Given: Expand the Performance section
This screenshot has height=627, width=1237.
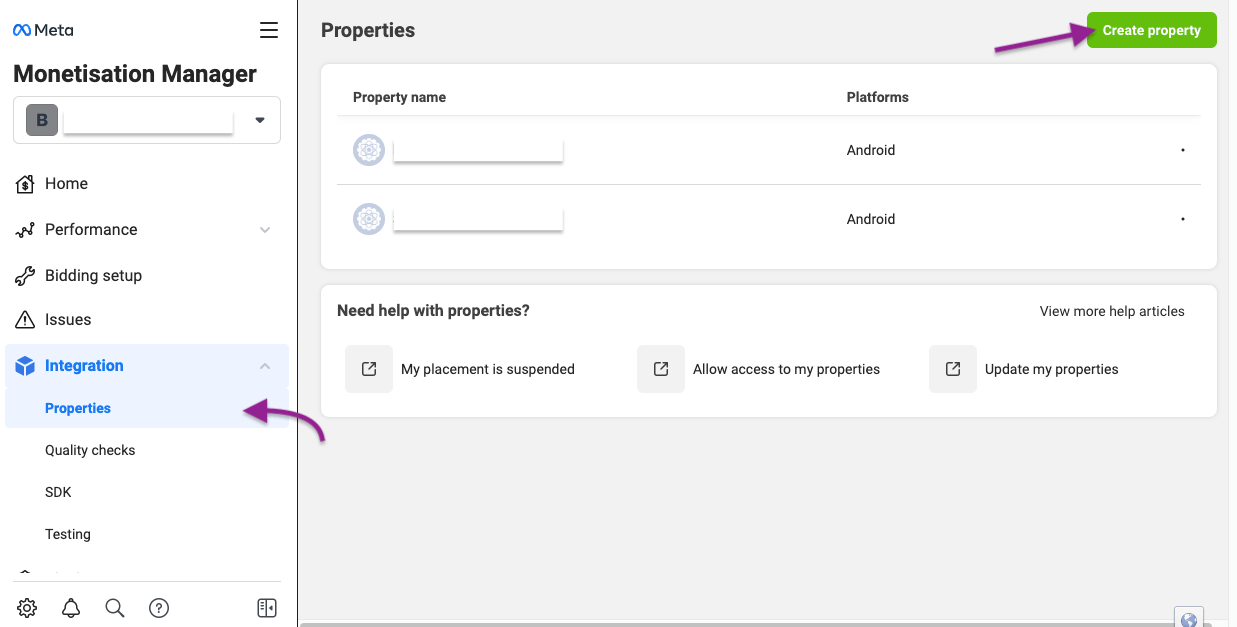Looking at the screenshot, I should [x=264, y=229].
